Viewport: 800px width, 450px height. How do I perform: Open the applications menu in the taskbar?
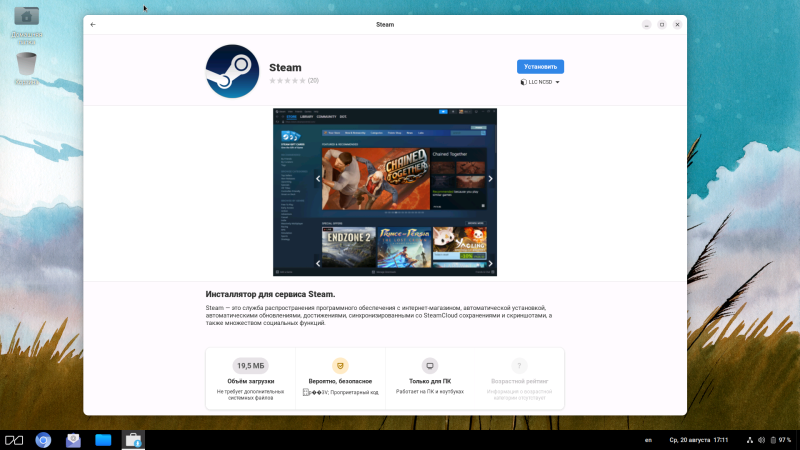(x=14, y=440)
